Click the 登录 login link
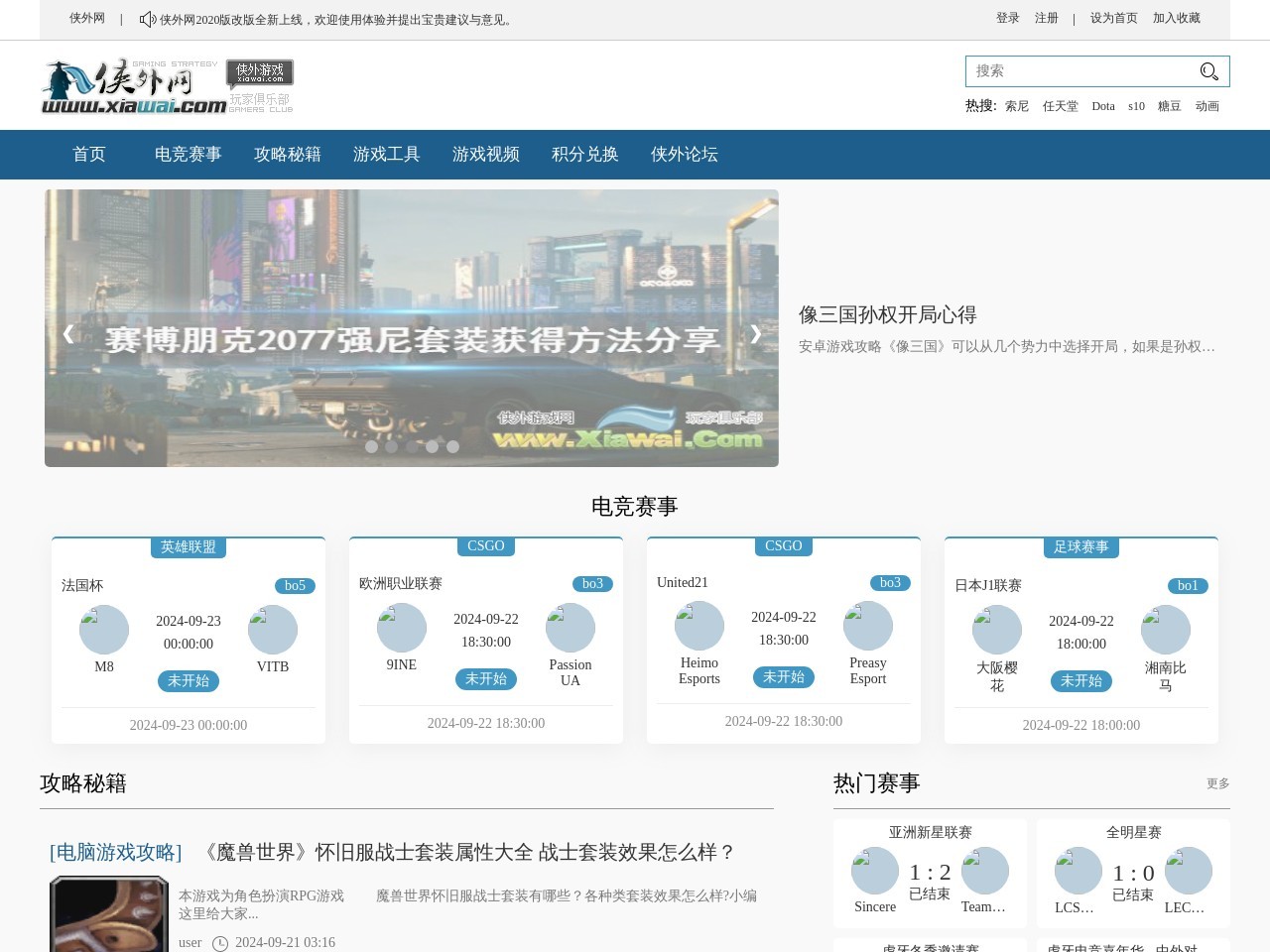This screenshot has width=1270, height=952. [1008, 18]
